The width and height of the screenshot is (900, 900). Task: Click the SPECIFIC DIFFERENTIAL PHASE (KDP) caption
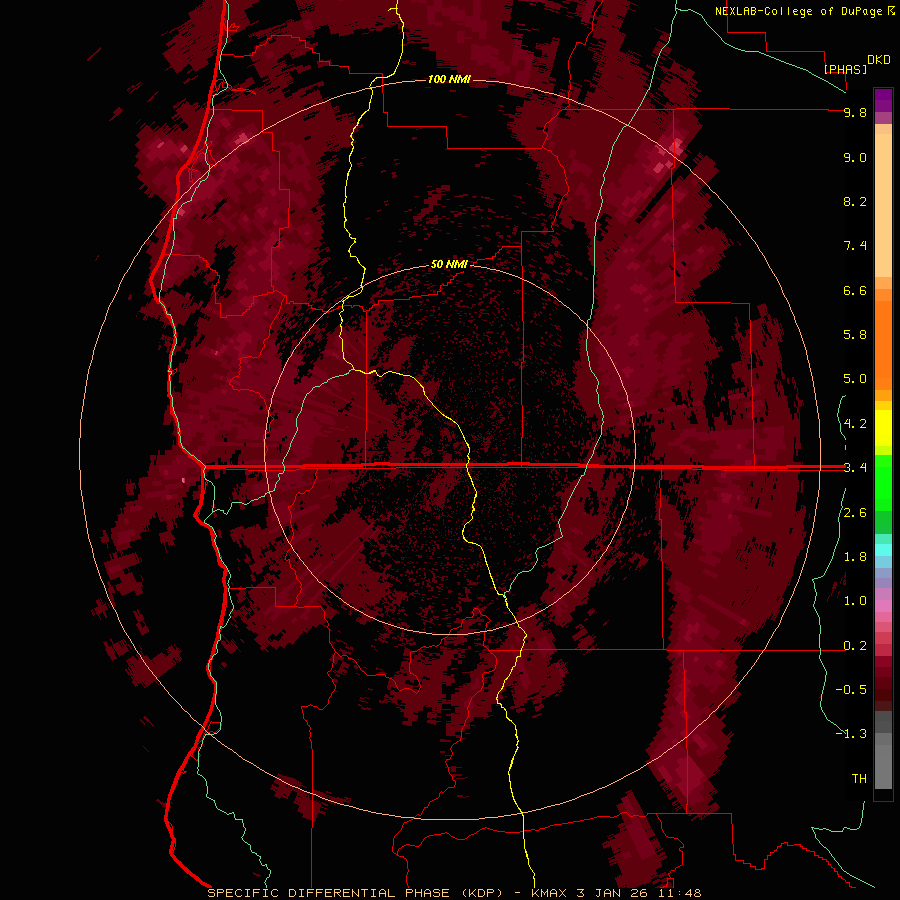coord(357,893)
